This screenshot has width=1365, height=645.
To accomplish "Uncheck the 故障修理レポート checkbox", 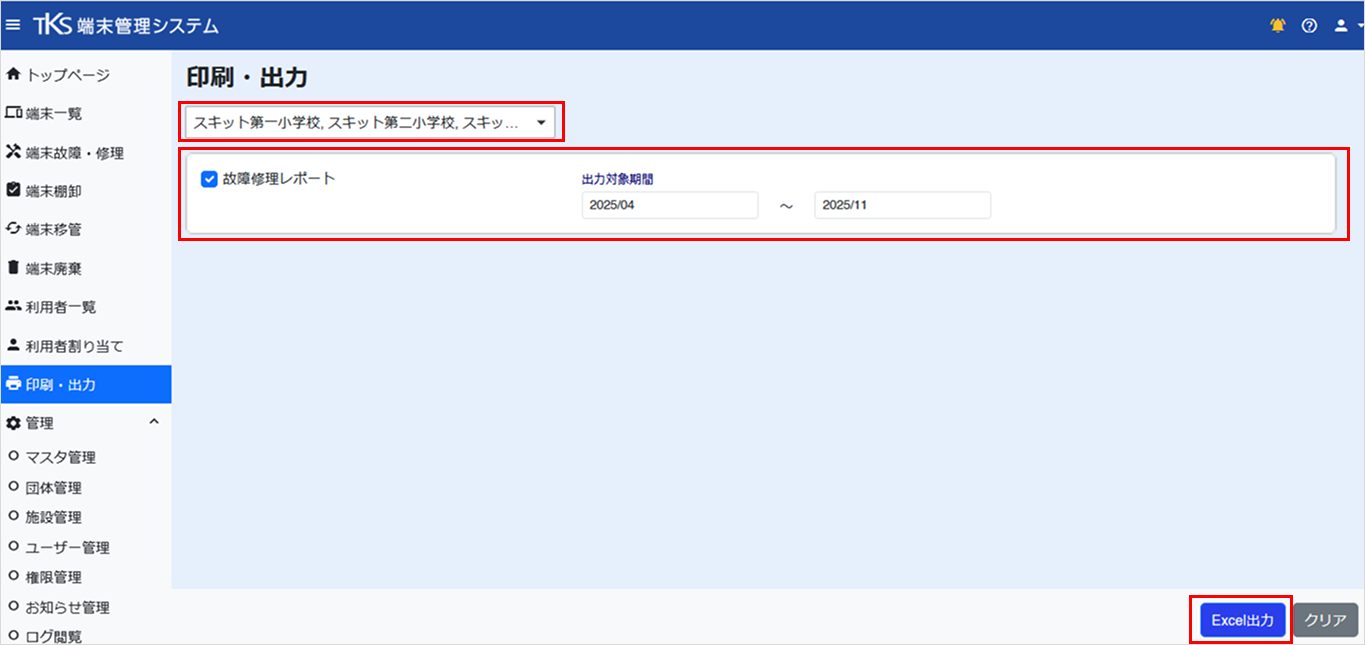I will (210, 179).
